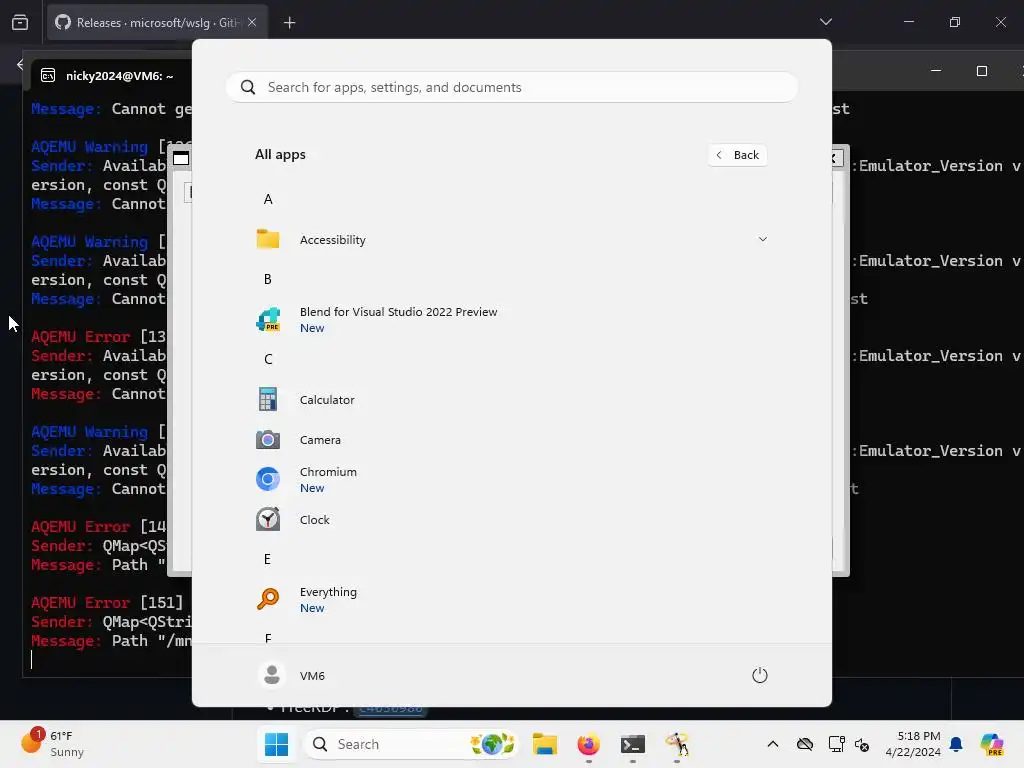Close the Releases microsoft/wslg tab
The image size is (1024, 768).
tap(252, 22)
